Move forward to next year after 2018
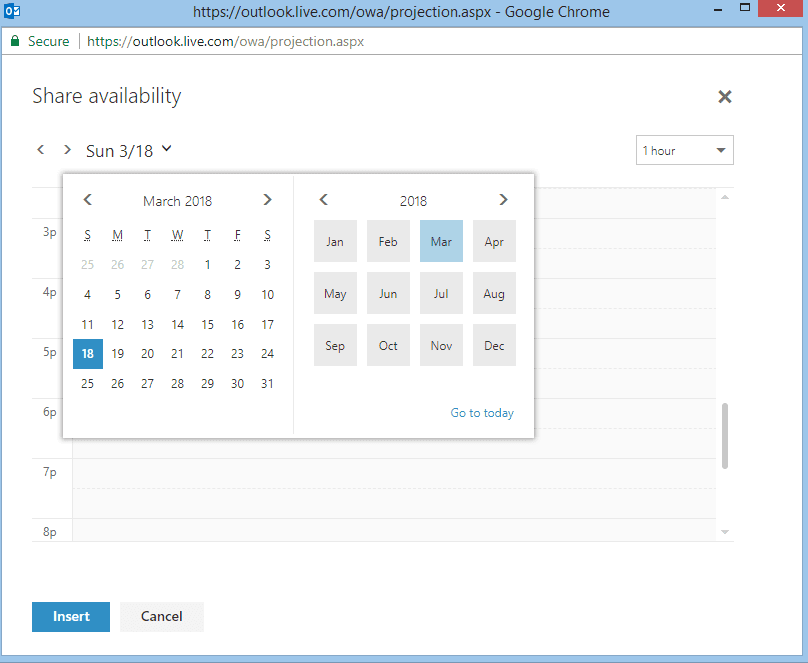Screen dimensions: 808x663 click(x=503, y=199)
